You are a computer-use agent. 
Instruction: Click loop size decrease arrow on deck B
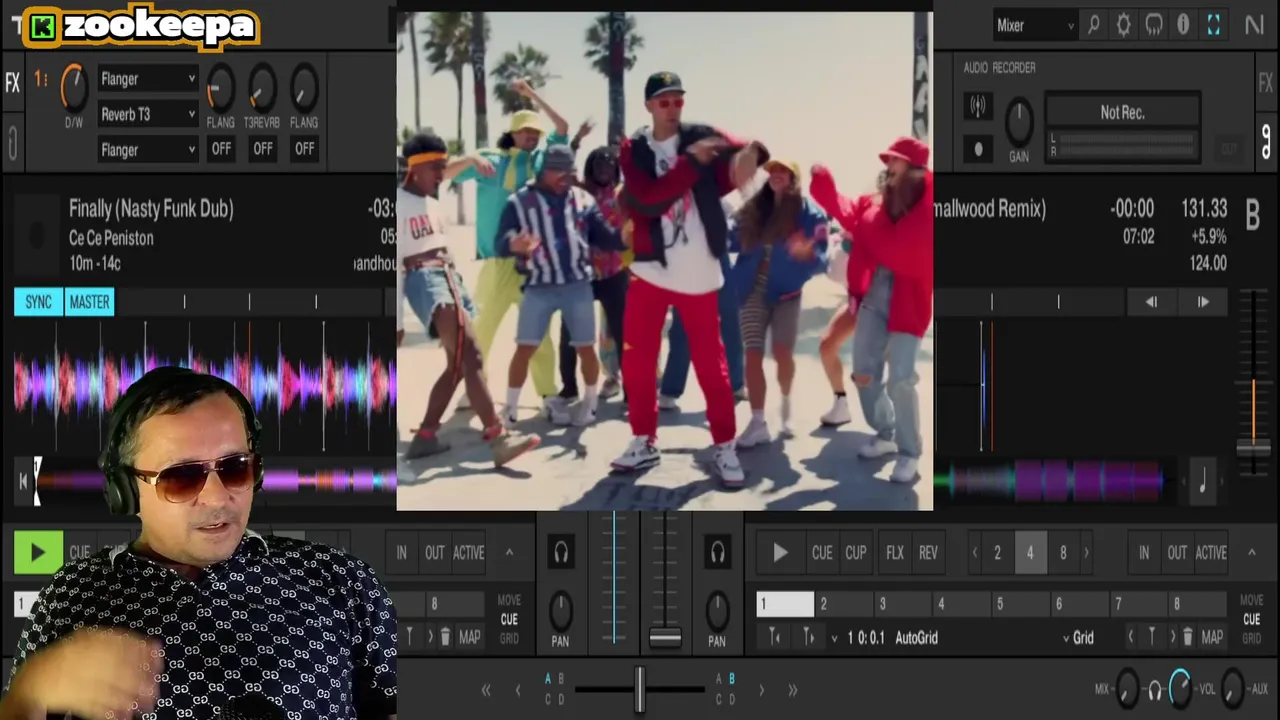[975, 553]
